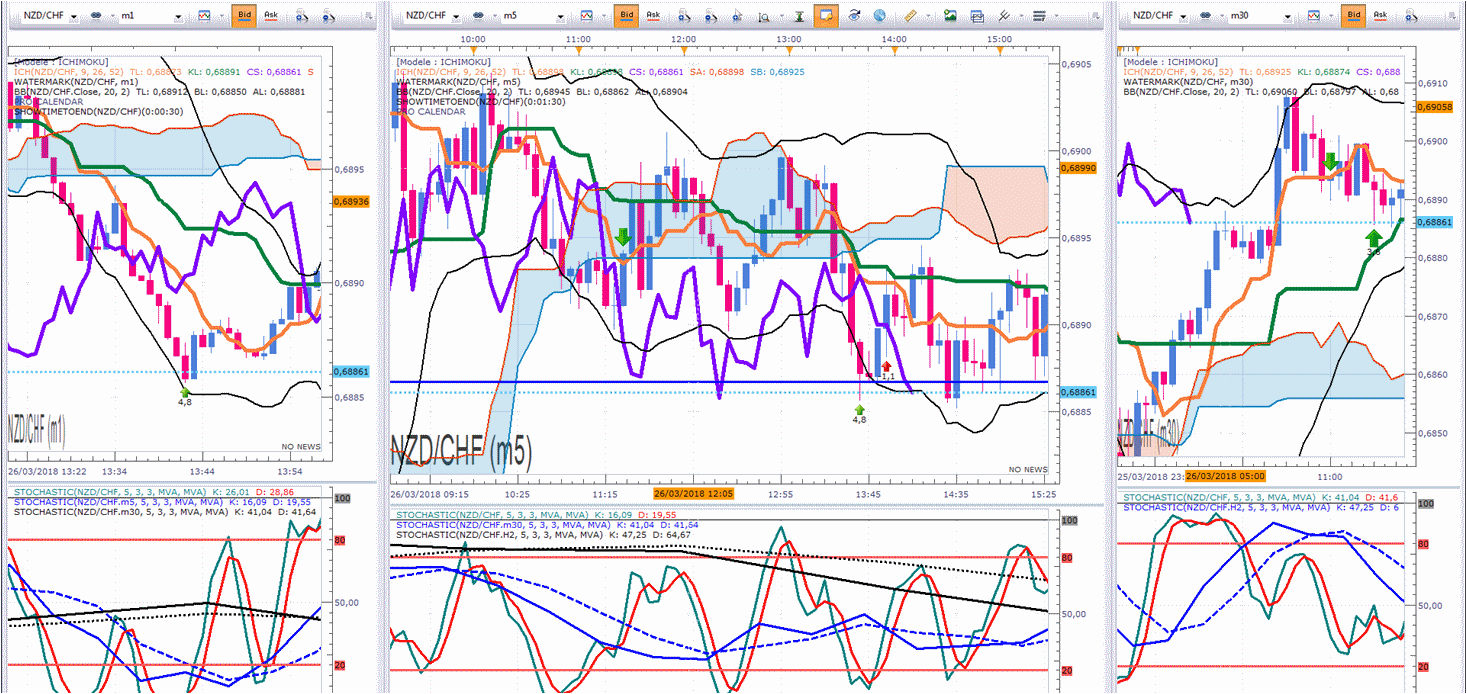
Task: Click the 0,68861 blue price label, m5 chart
Action: pyautogui.click(x=1079, y=392)
